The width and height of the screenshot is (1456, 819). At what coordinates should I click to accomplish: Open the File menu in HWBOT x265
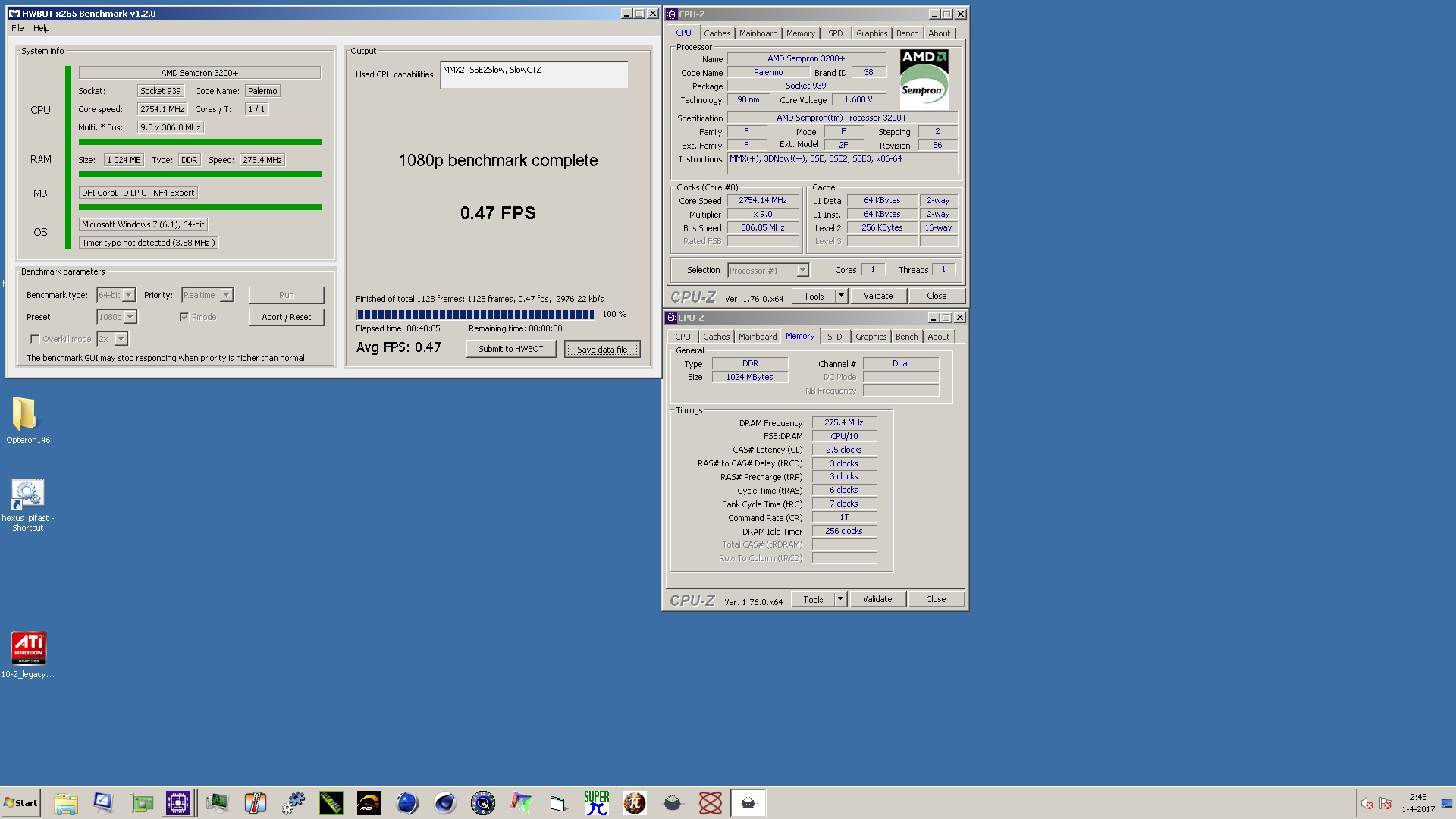click(17, 28)
